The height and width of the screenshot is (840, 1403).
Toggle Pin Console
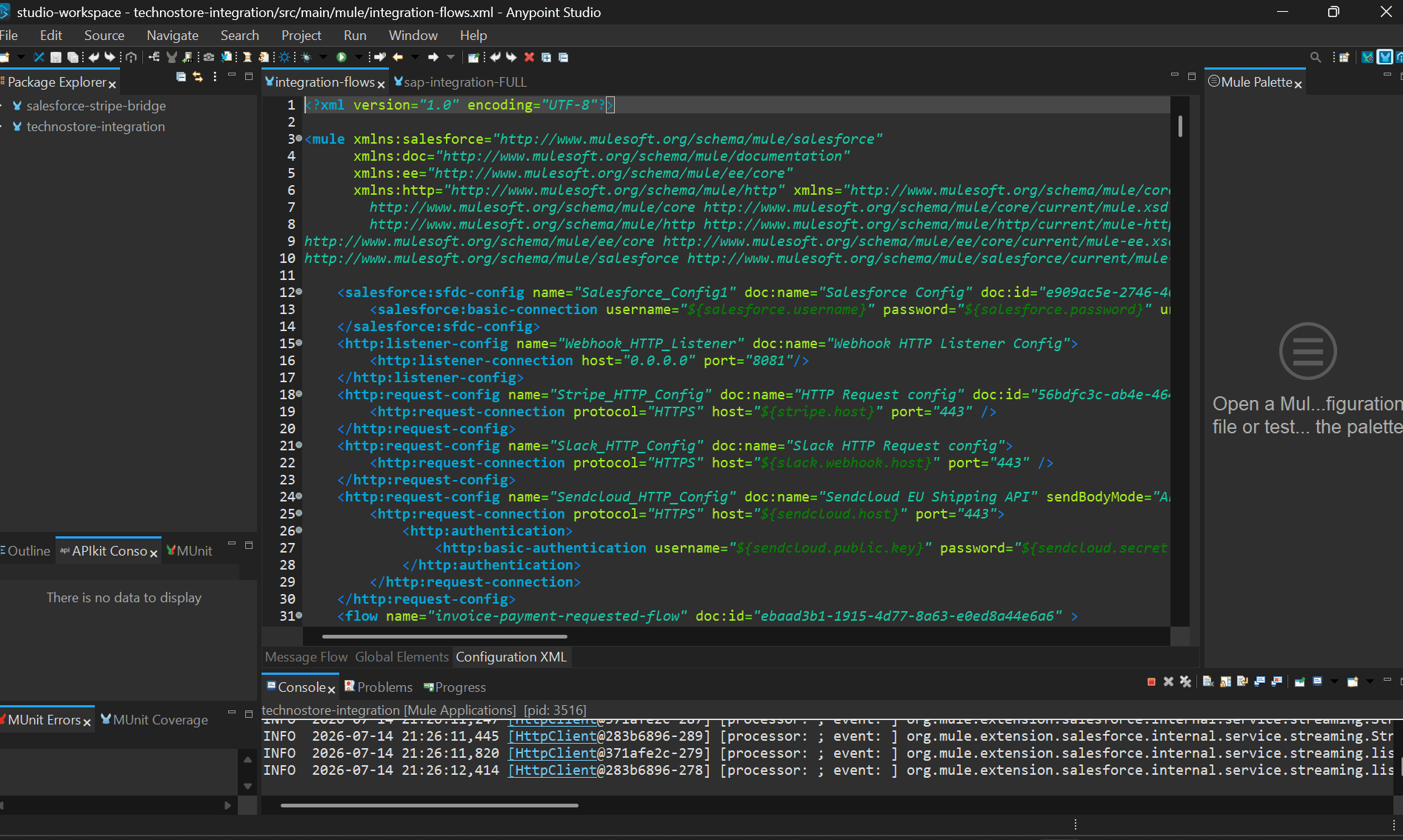[x=1299, y=681]
